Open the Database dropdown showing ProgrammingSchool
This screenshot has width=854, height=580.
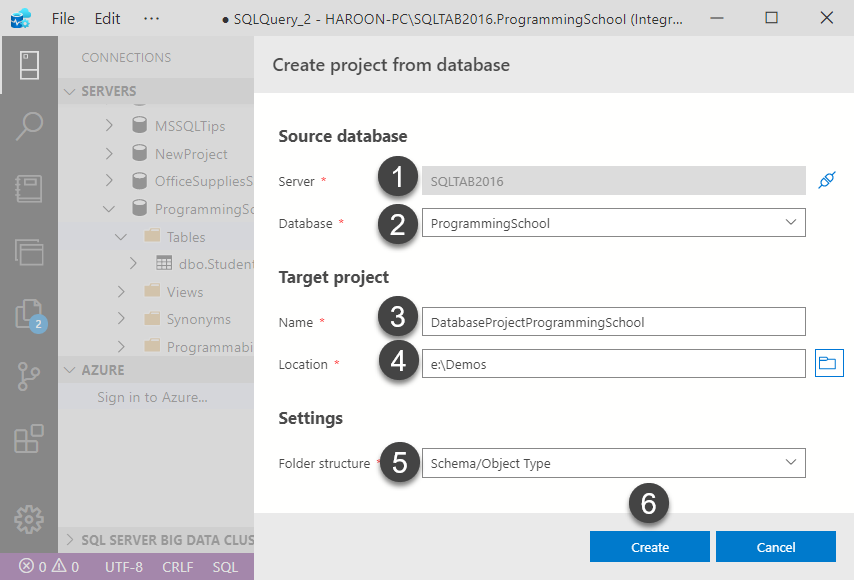(x=613, y=223)
